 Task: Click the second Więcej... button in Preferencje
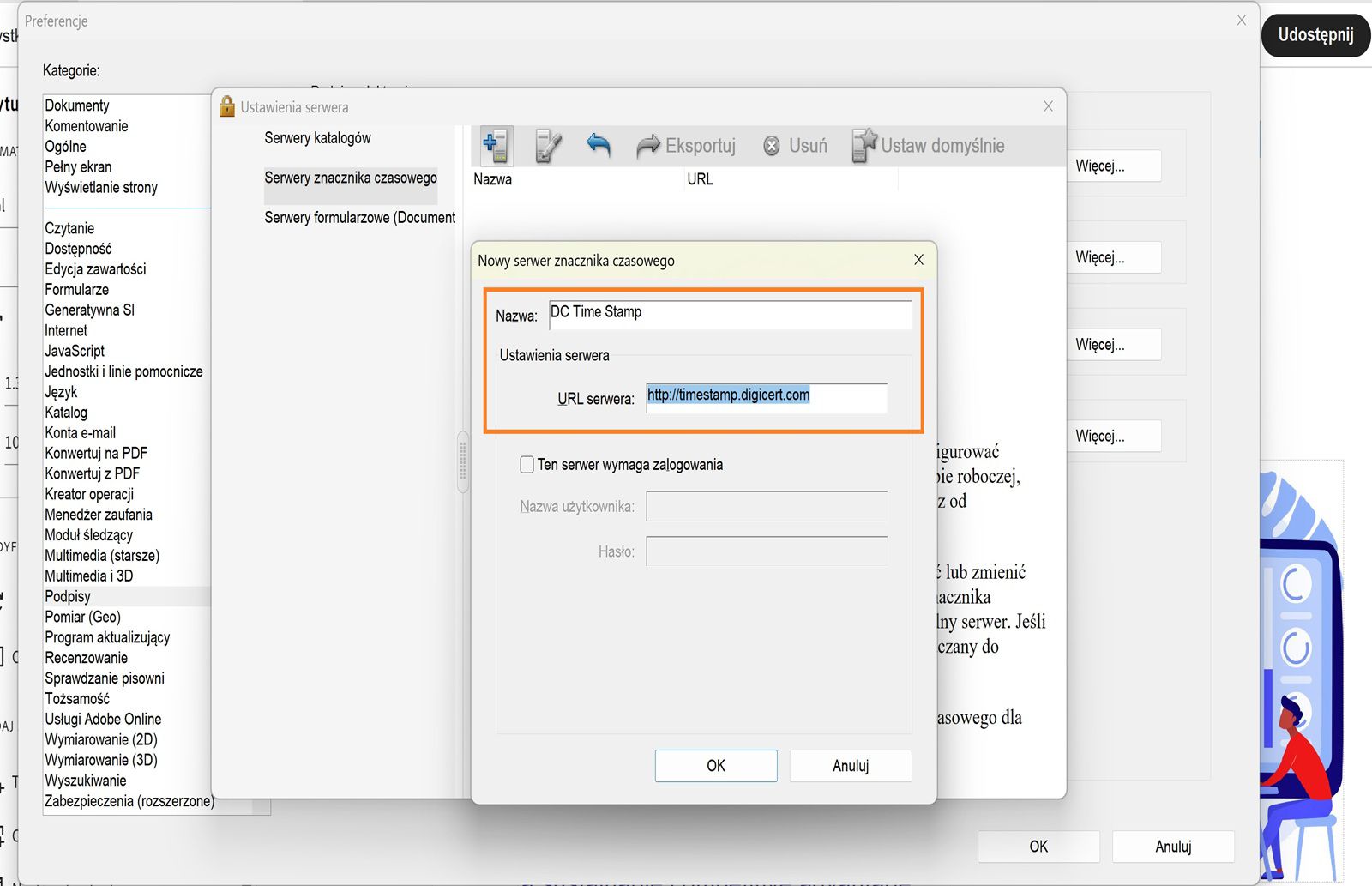1114,257
